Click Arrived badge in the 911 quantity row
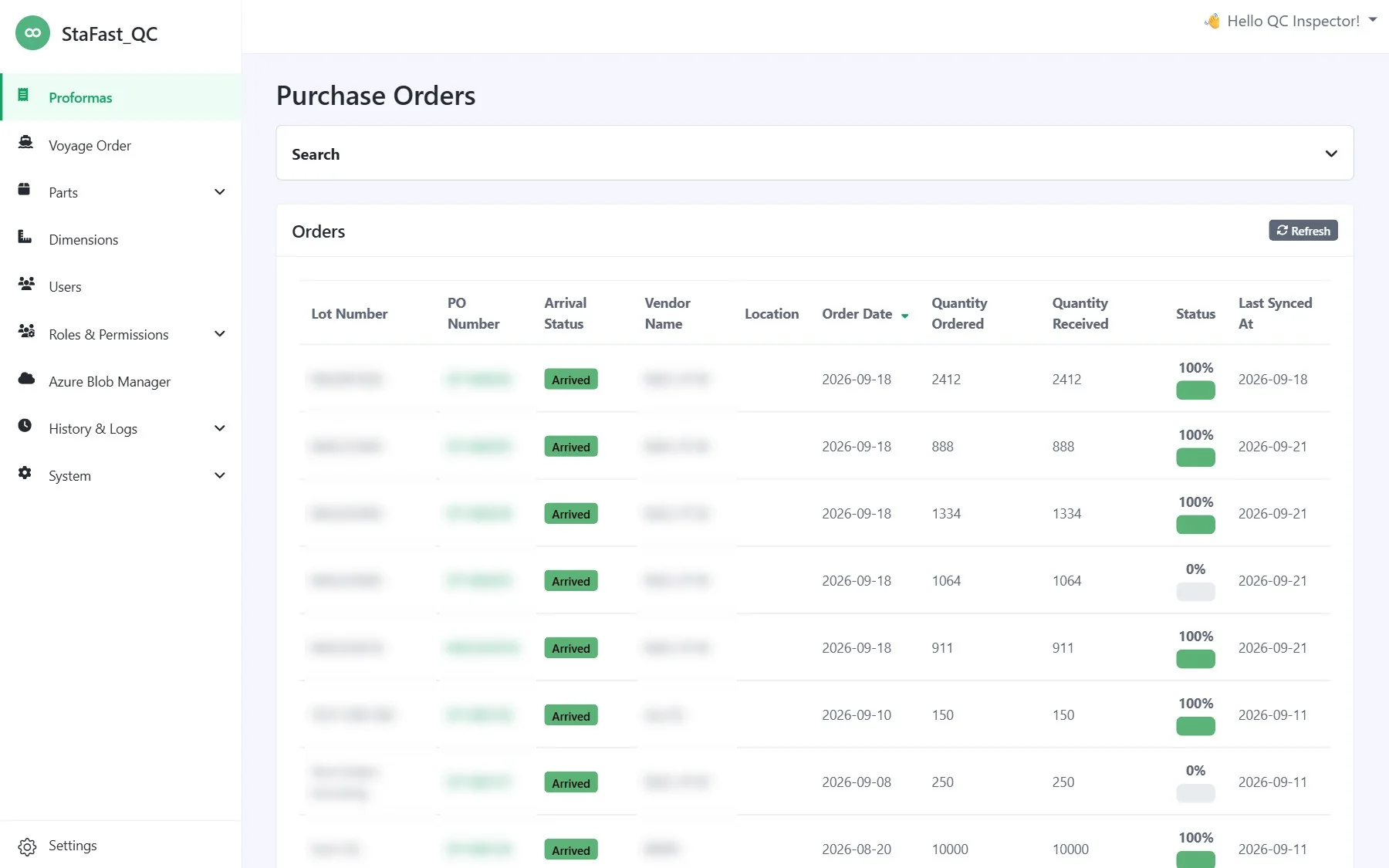 571,648
